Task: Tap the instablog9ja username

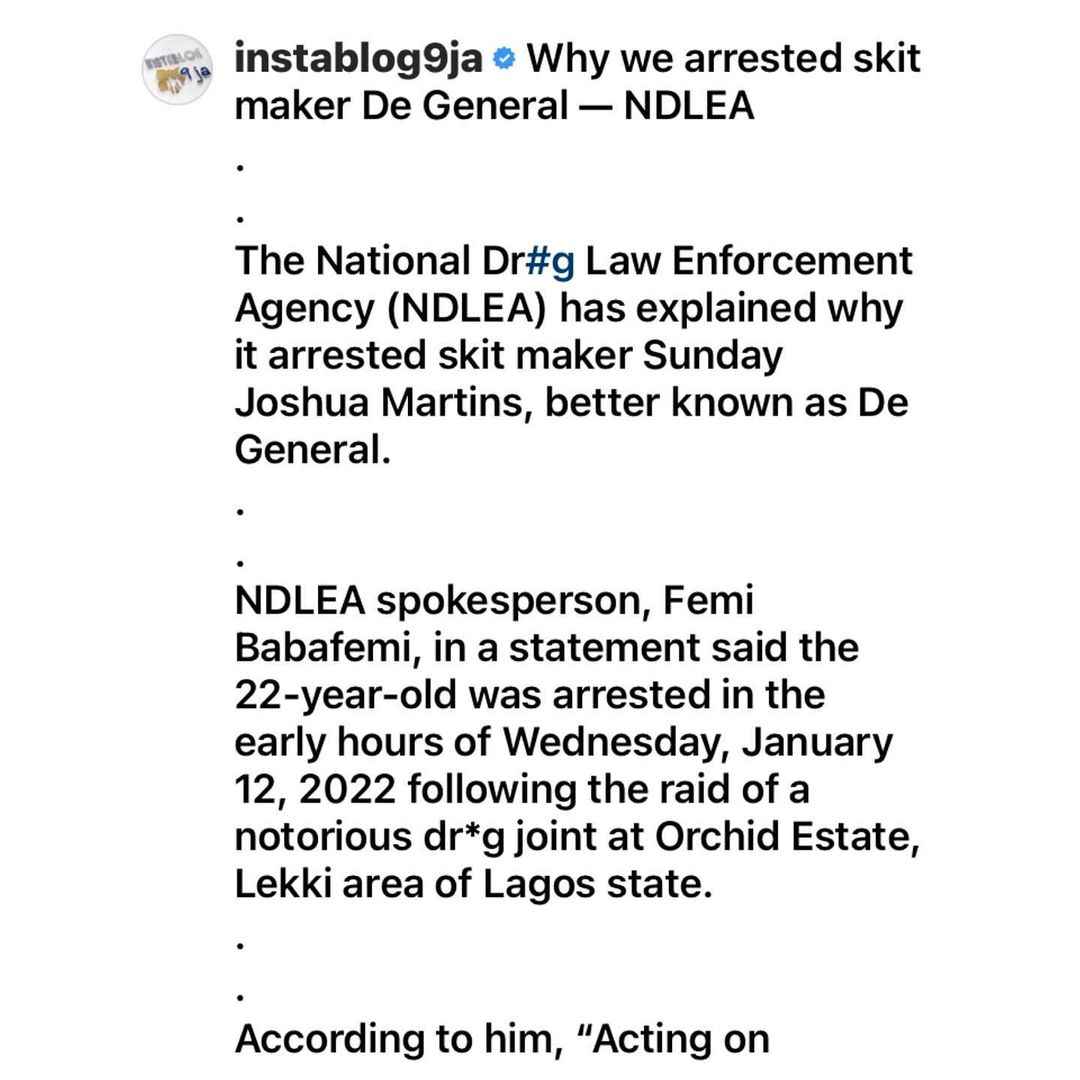Action: point(358,59)
